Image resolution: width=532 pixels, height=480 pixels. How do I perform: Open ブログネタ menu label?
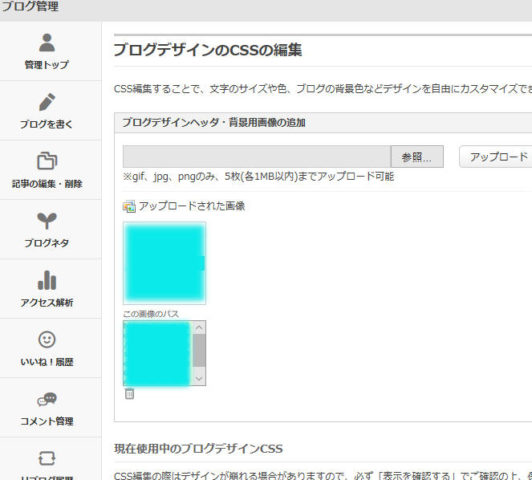click(47, 243)
